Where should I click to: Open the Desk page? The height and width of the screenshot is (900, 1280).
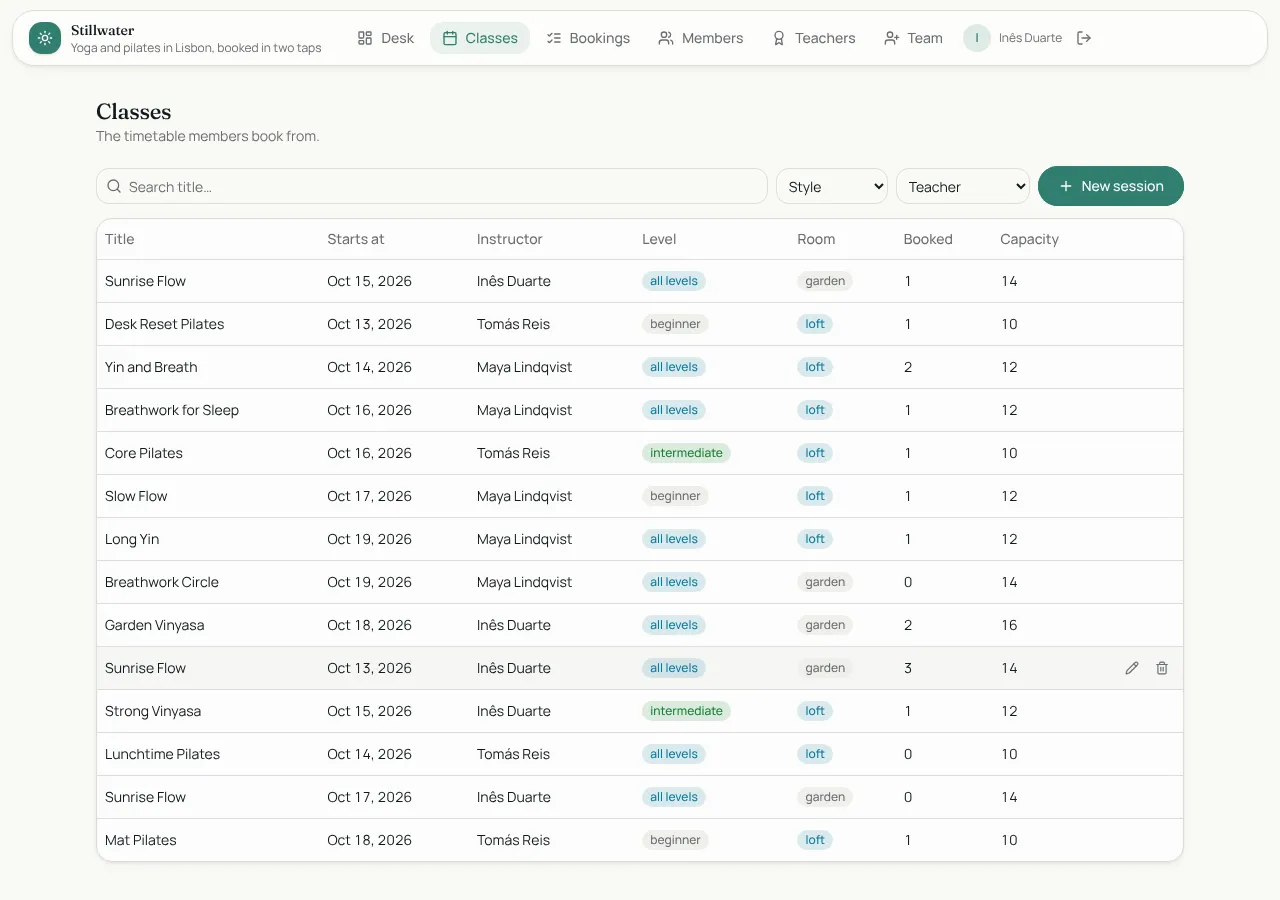point(386,38)
